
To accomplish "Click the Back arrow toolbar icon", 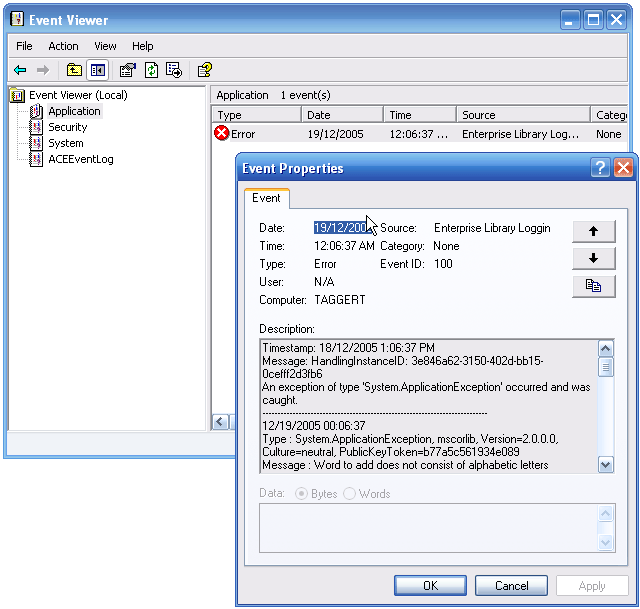I will click(20, 70).
